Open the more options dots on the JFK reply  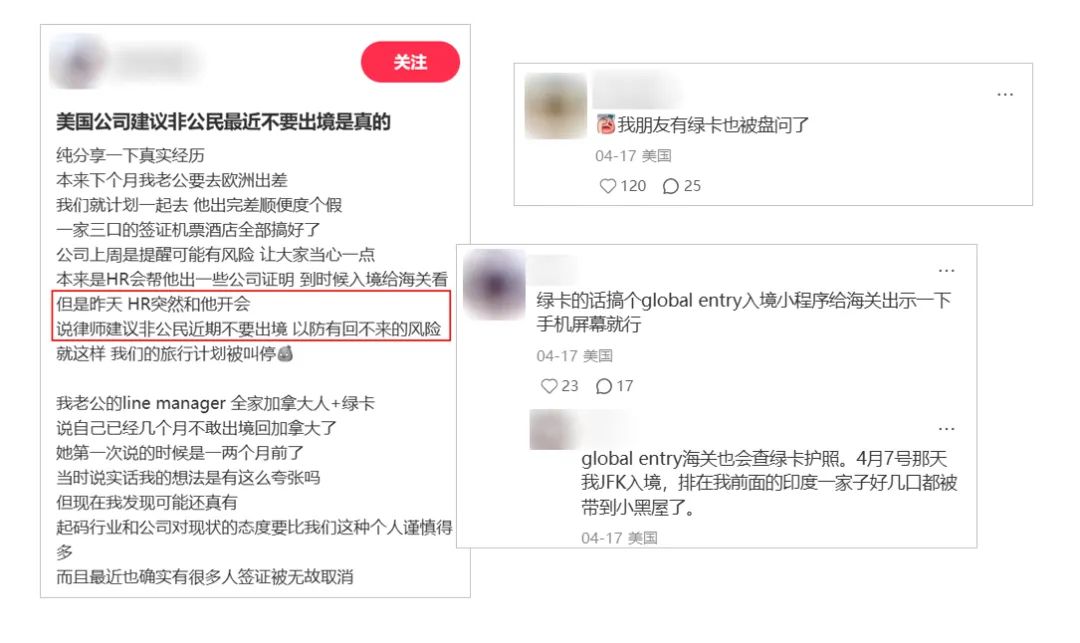tap(946, 429)
